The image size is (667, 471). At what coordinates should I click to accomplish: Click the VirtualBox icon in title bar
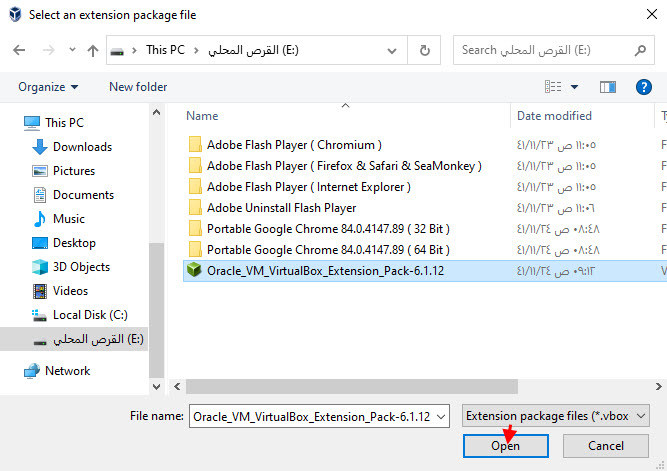click(15, 14)
